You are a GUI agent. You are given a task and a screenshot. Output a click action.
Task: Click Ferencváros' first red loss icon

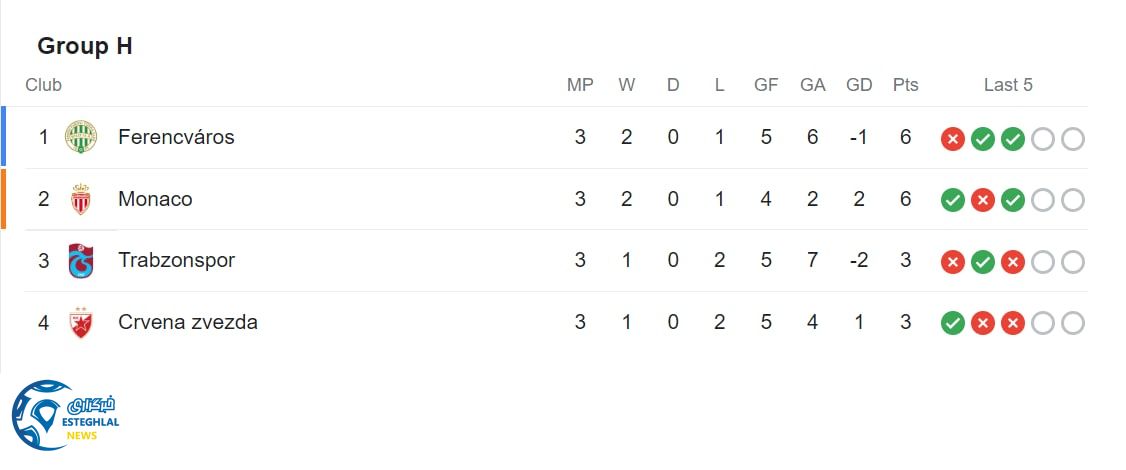point(953,139)
